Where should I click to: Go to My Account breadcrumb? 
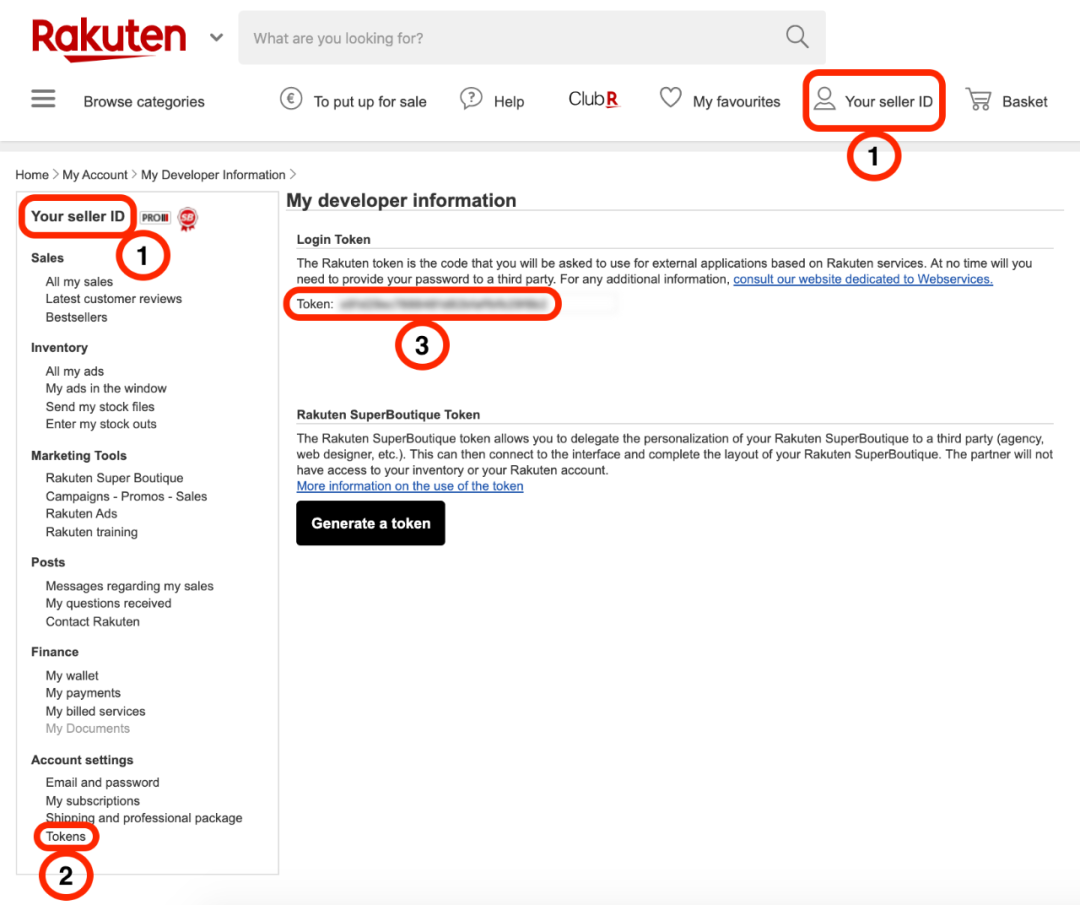[95, 175]
